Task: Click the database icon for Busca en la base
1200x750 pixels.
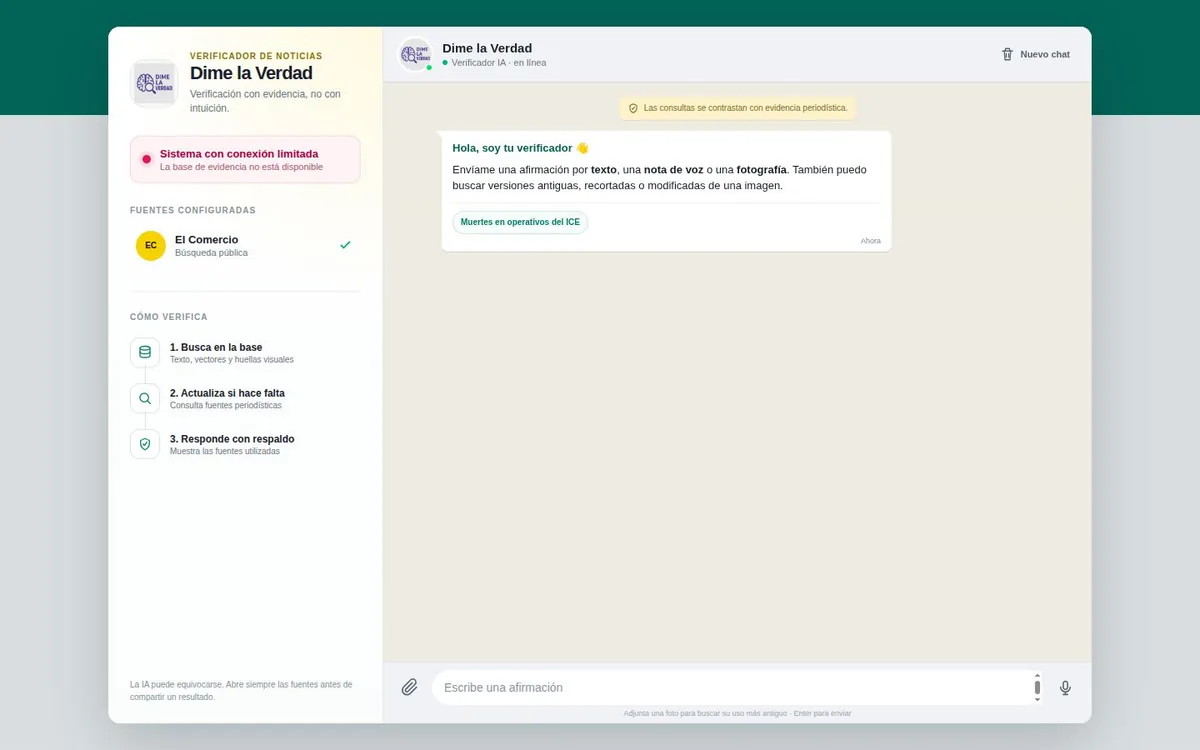Action: pos(145,352)
